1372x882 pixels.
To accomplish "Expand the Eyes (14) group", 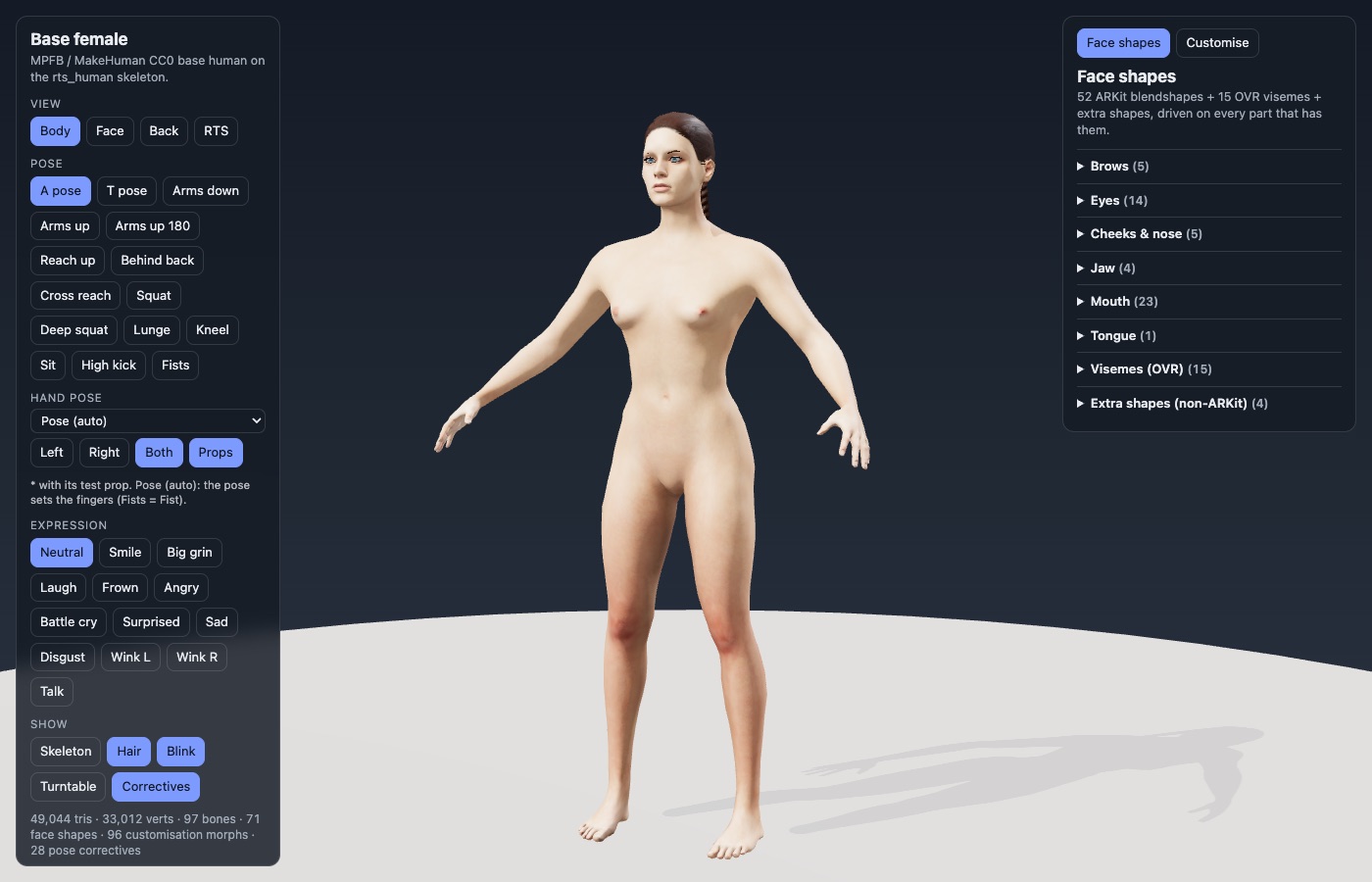I will coord(1209,201).
